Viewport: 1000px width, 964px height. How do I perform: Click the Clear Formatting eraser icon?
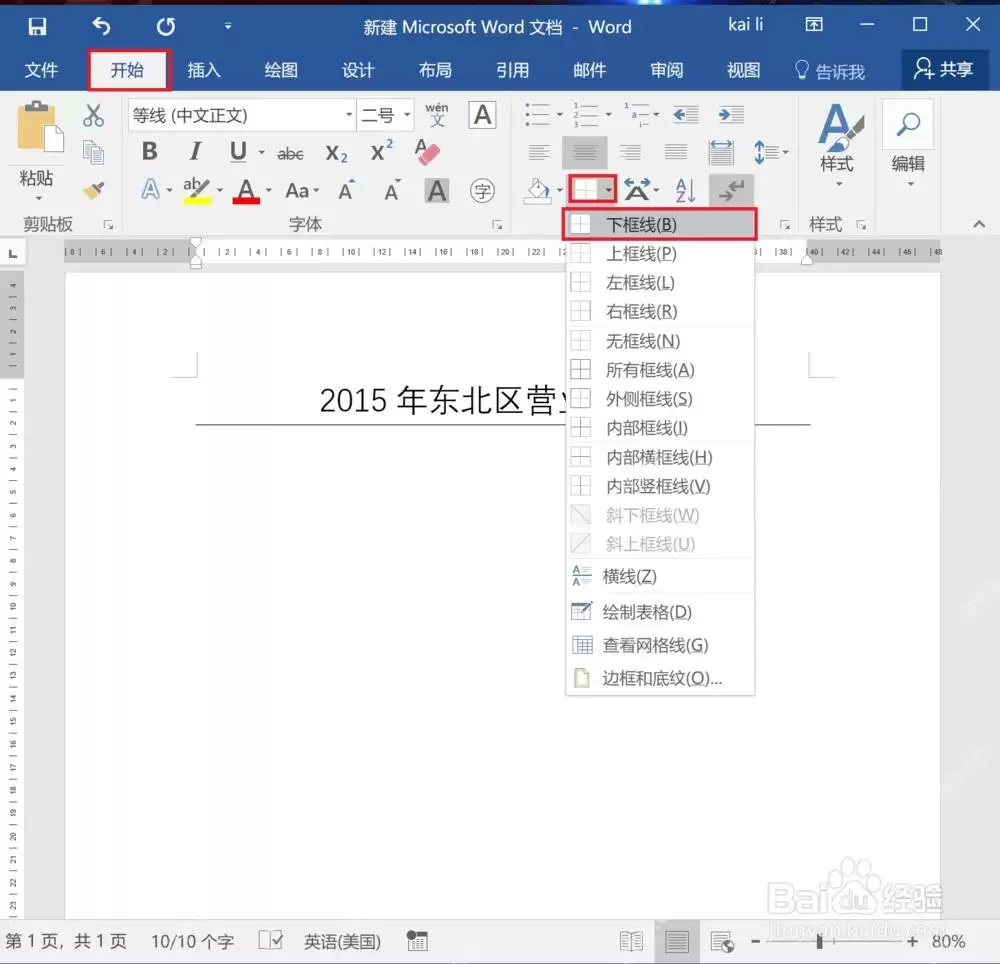(427, 152)
